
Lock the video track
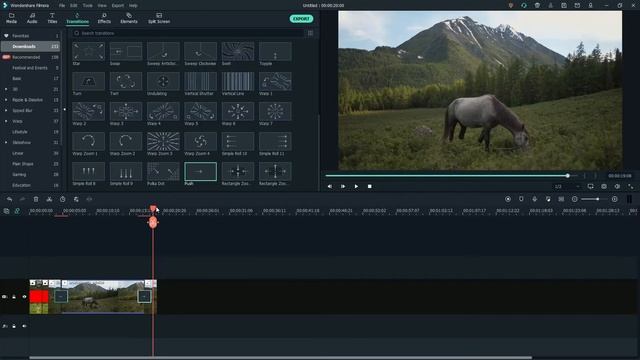pyautogui.click(x=14, y=297)
